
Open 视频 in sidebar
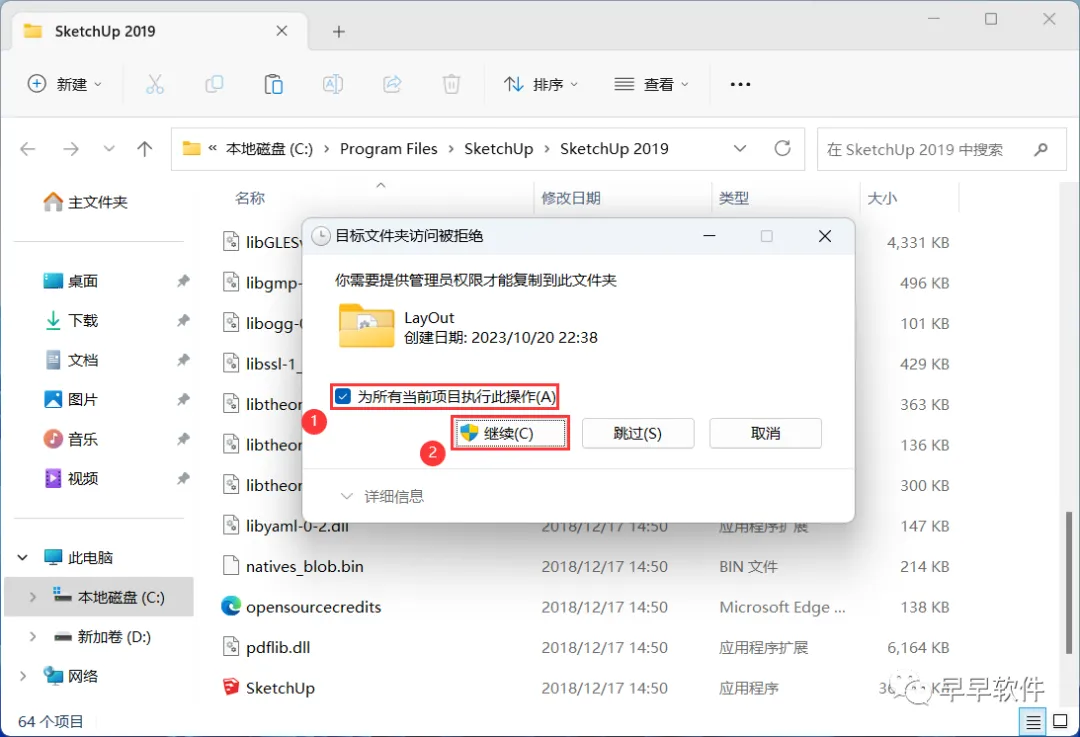pyautogui.click(x=71, y=478)
